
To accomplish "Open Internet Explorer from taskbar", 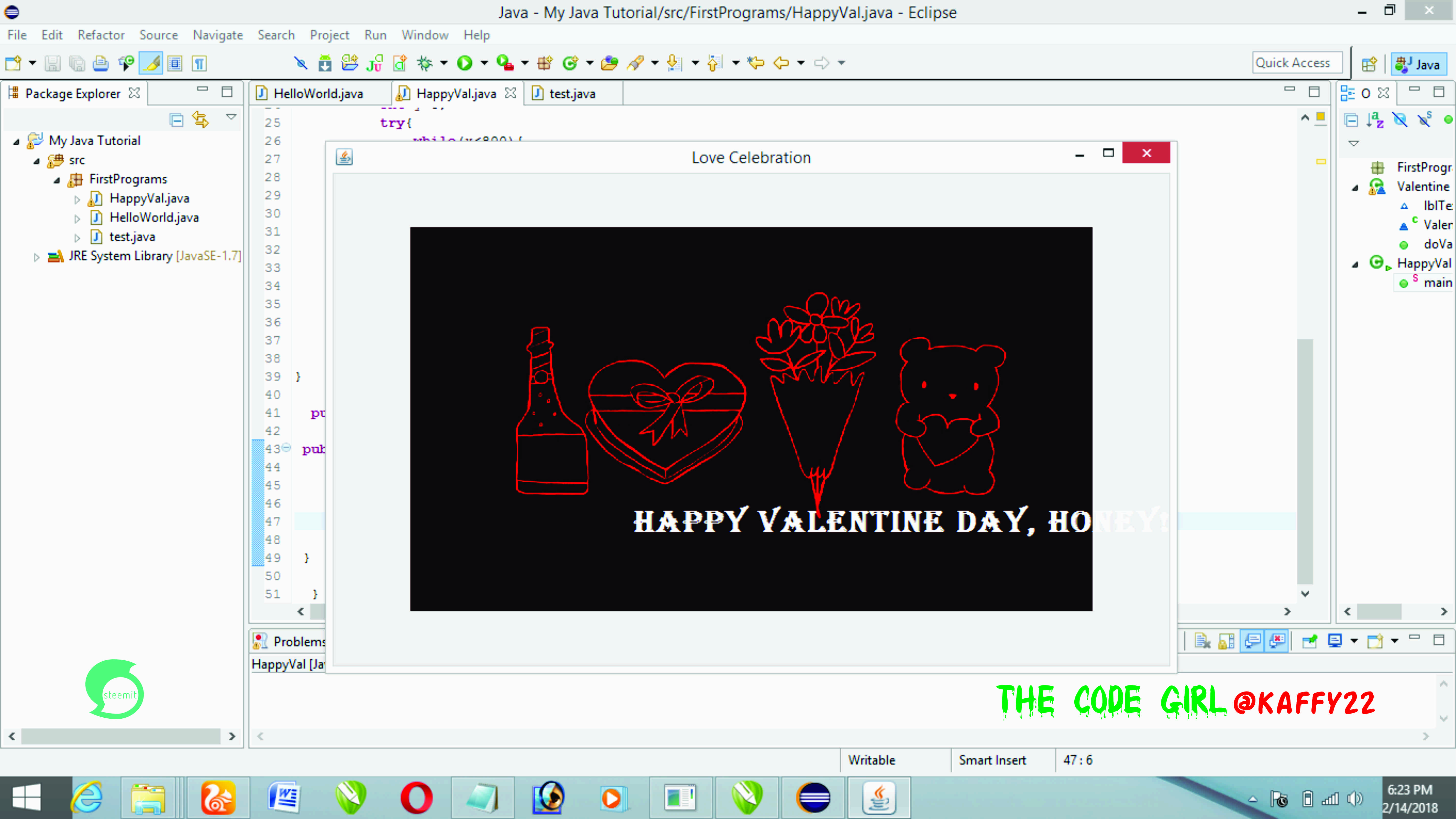I will click(x=86, y=798).
